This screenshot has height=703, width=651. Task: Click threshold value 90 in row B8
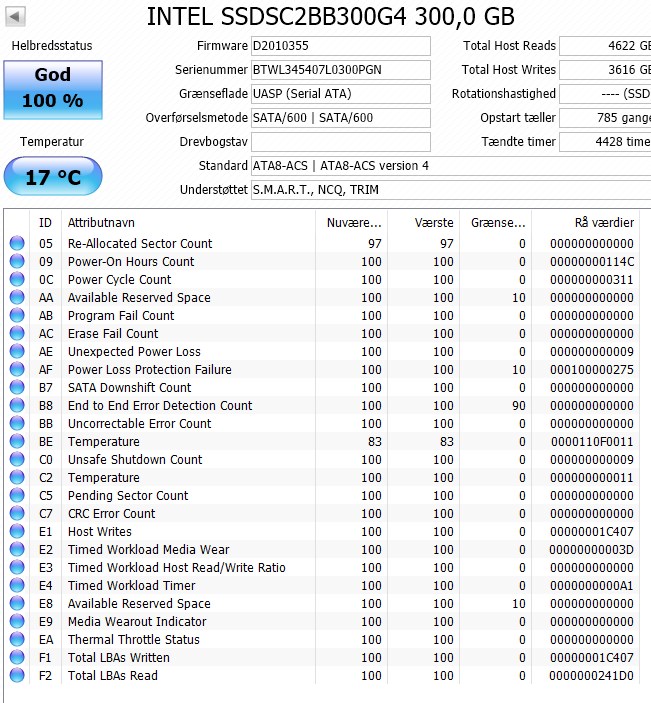(519, 405)
